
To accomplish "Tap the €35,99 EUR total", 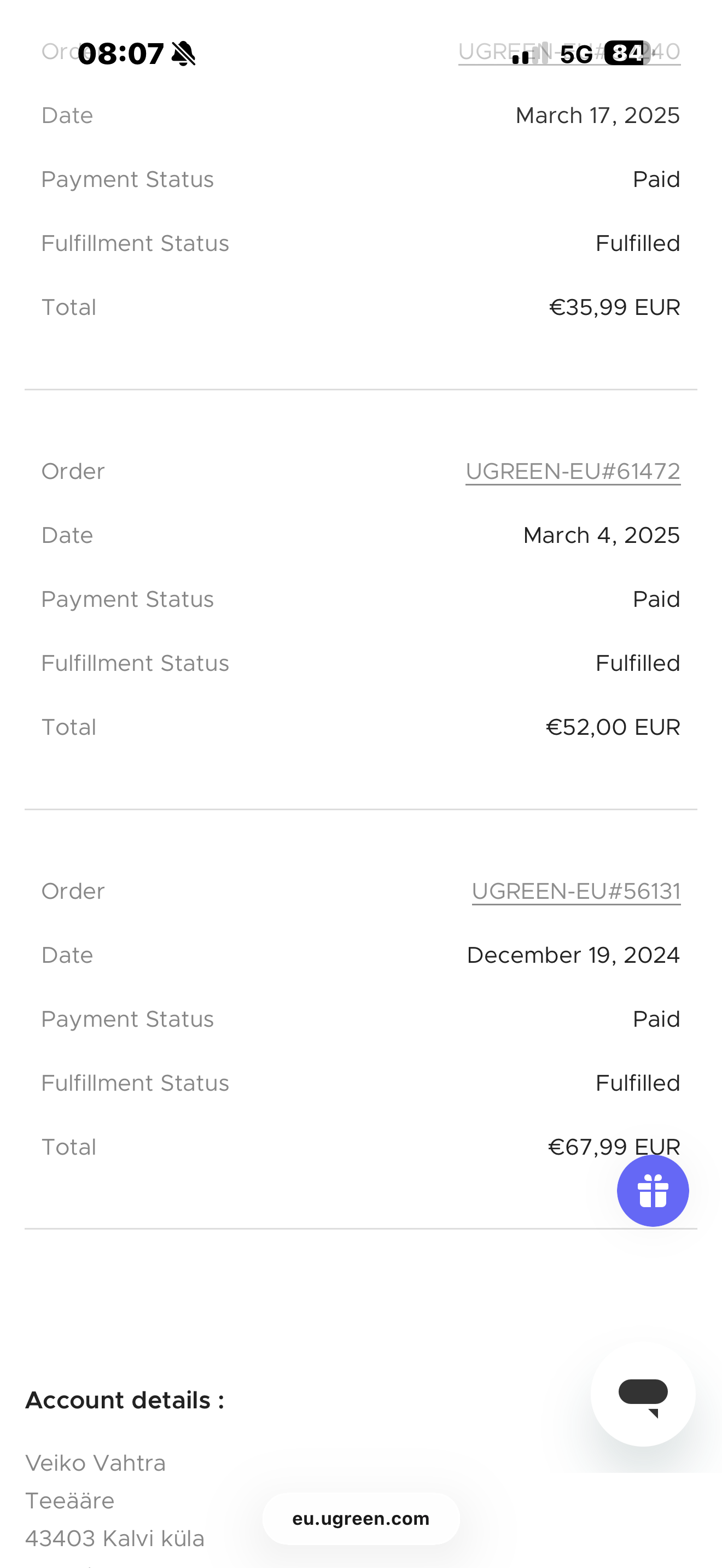I will tap(614, 307).
